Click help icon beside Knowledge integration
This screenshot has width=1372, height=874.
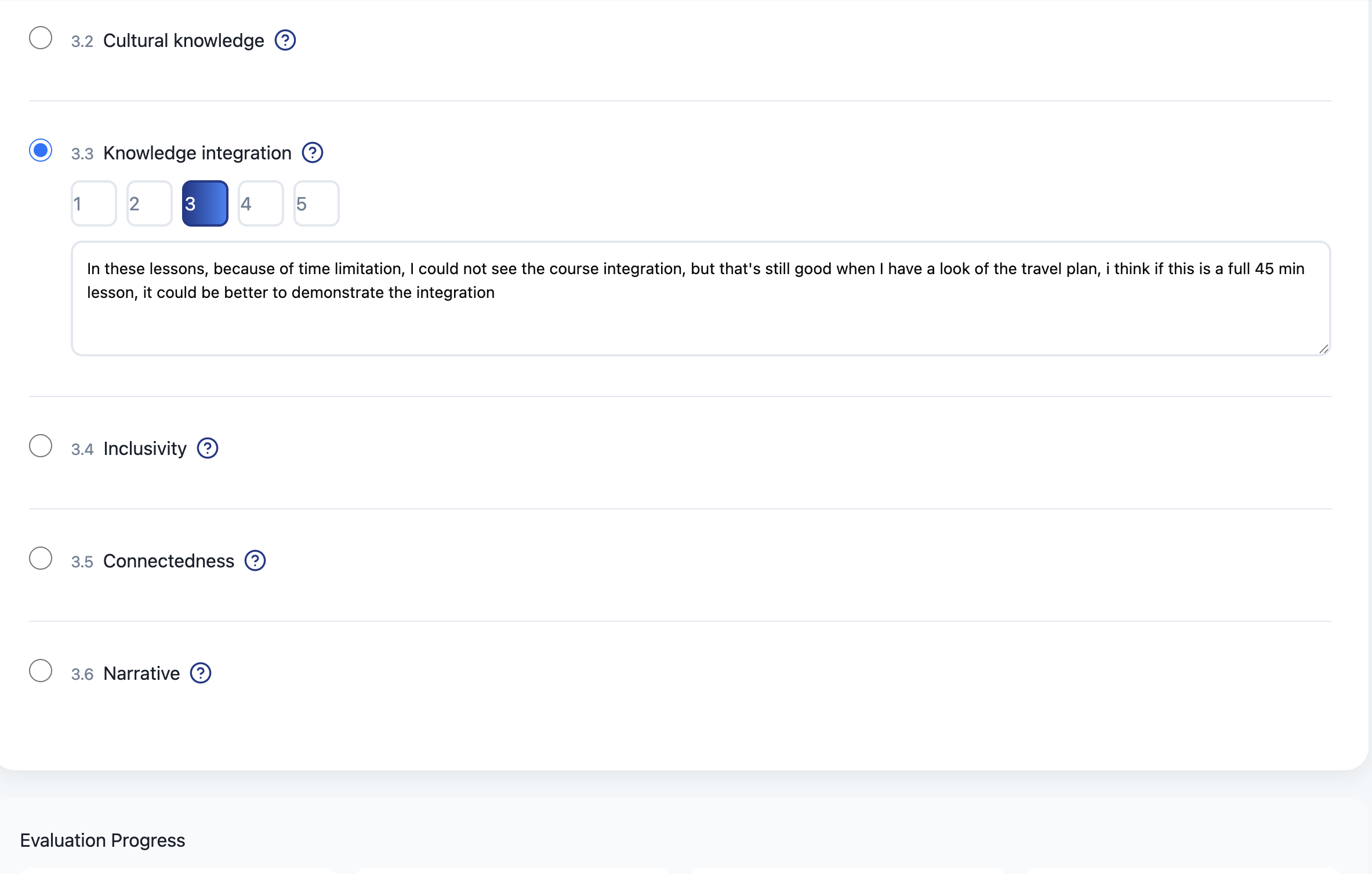pyautogui.click(x=312, y=153)
